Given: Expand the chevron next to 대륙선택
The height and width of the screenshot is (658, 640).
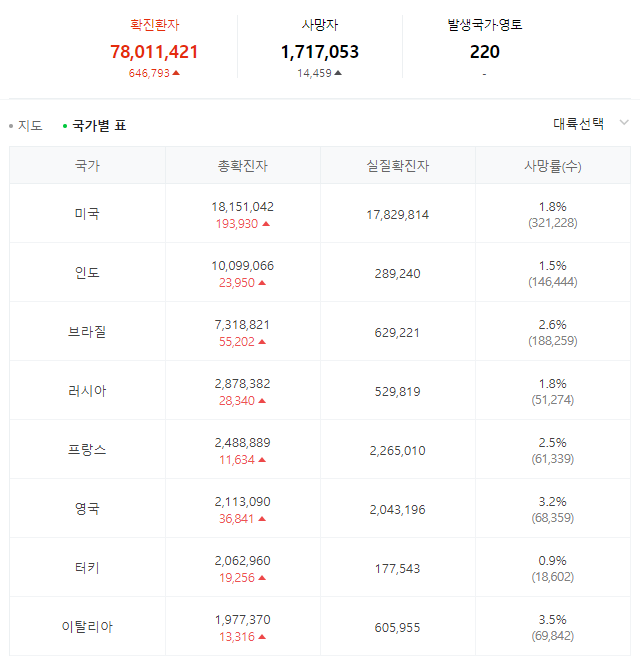Looking at the screenshot, I should 624,123.
